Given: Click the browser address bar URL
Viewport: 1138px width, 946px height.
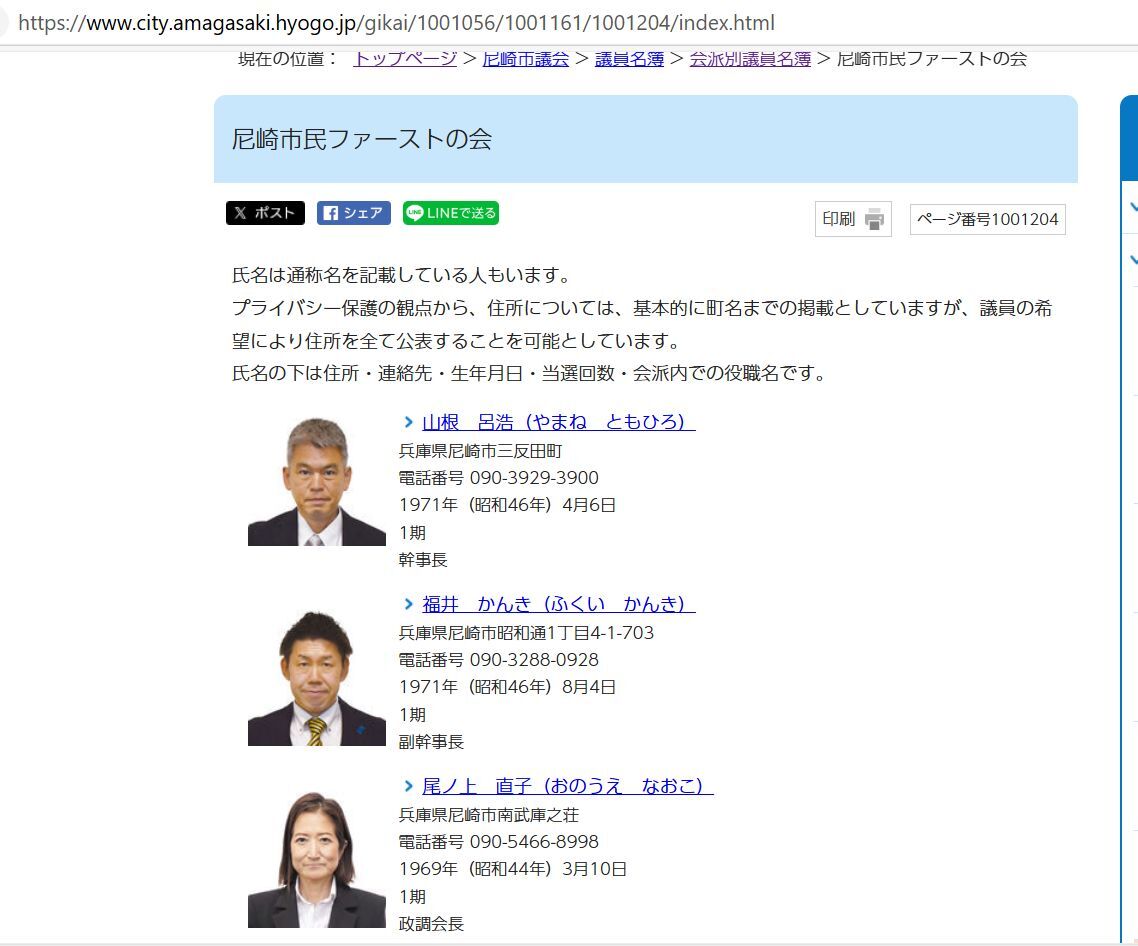Looking at the screenshot, I should coord(396,23).
